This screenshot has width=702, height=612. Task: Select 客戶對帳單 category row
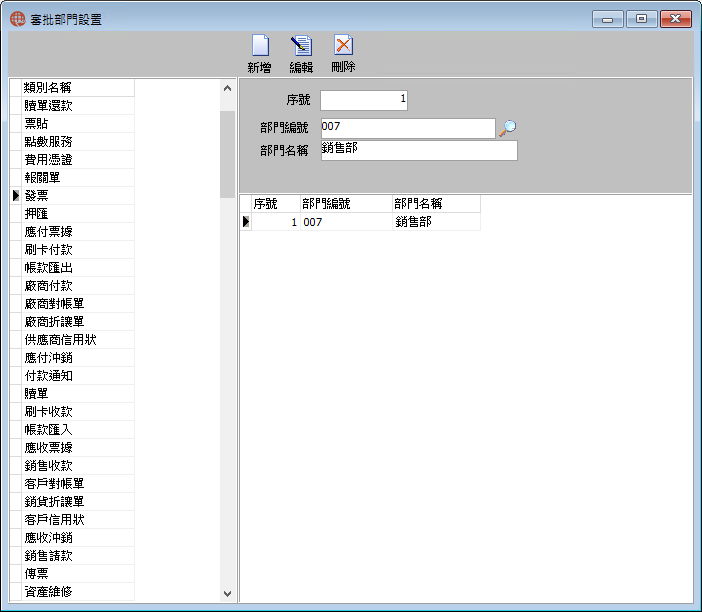click(78, 484)
